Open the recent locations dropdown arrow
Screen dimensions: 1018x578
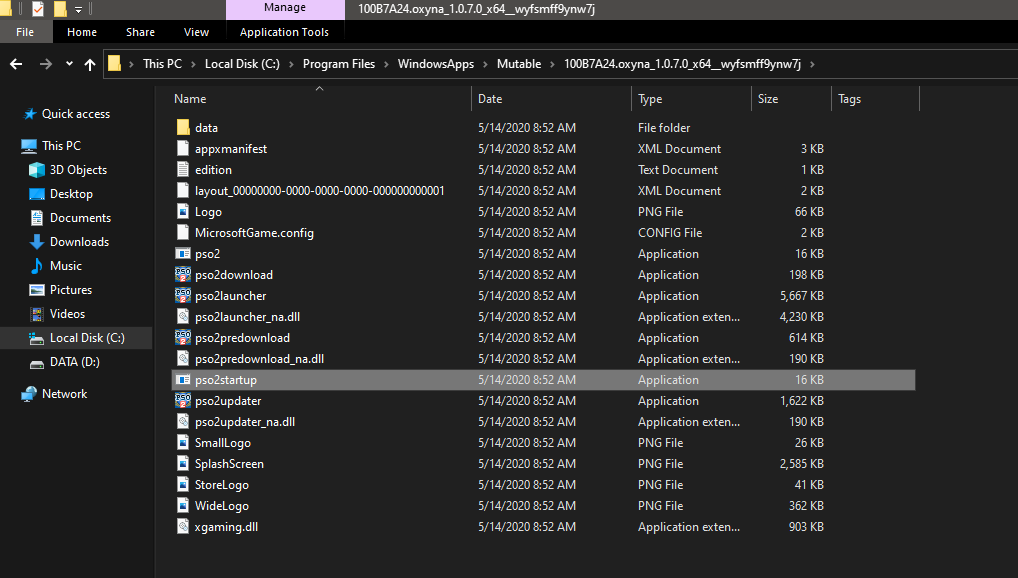(x=69, y=64)
